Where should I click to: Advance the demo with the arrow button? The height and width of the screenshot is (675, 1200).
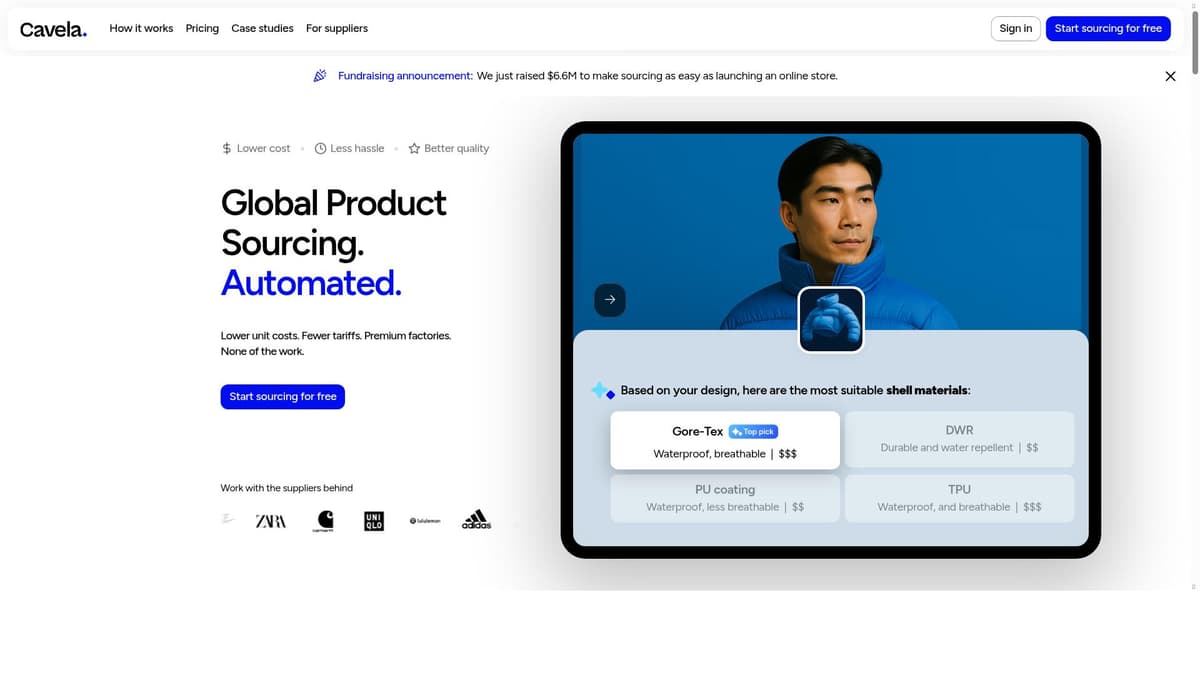coord(610,300)
